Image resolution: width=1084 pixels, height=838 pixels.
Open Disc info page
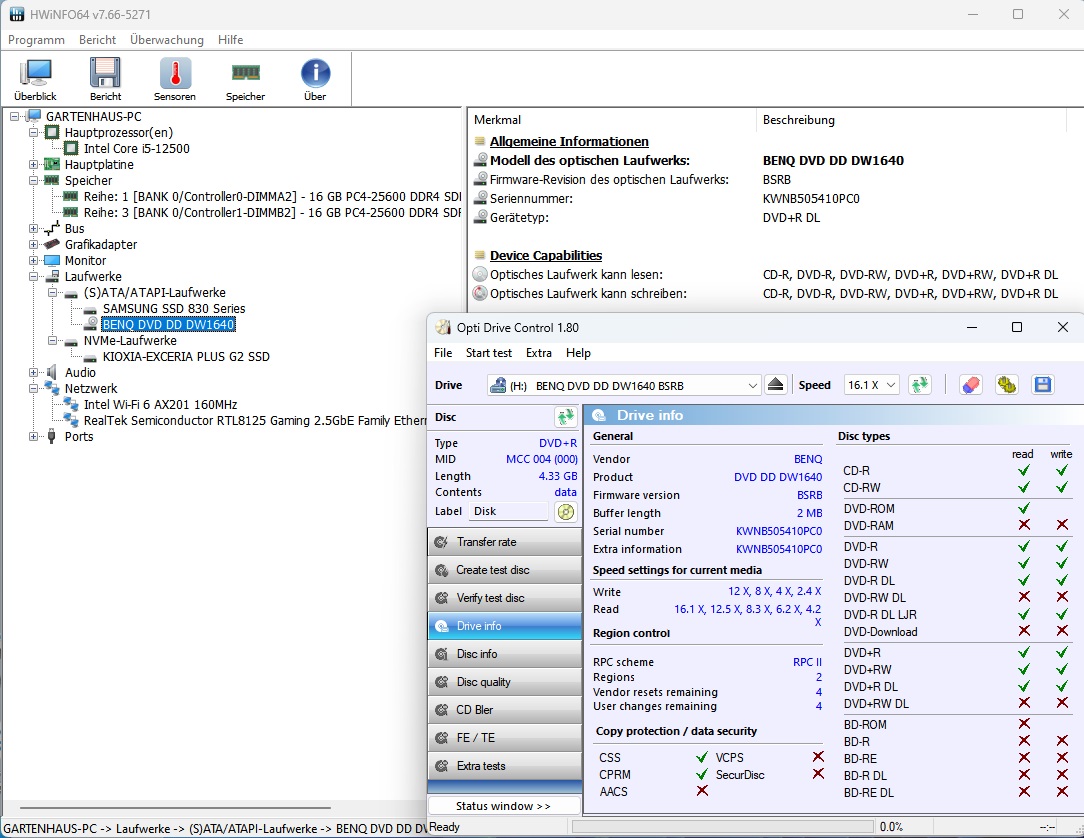pyautogui.click(x=505, y=654)
